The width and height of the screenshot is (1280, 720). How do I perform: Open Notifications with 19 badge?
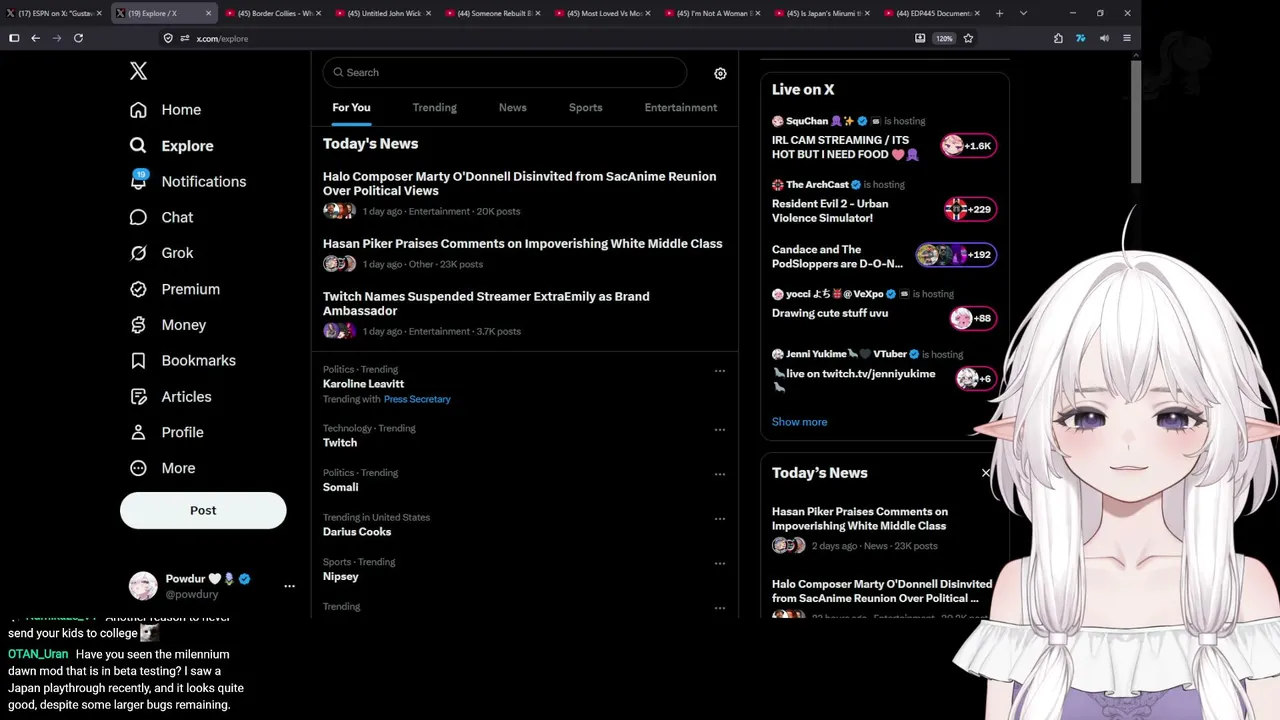coord(188,181)
